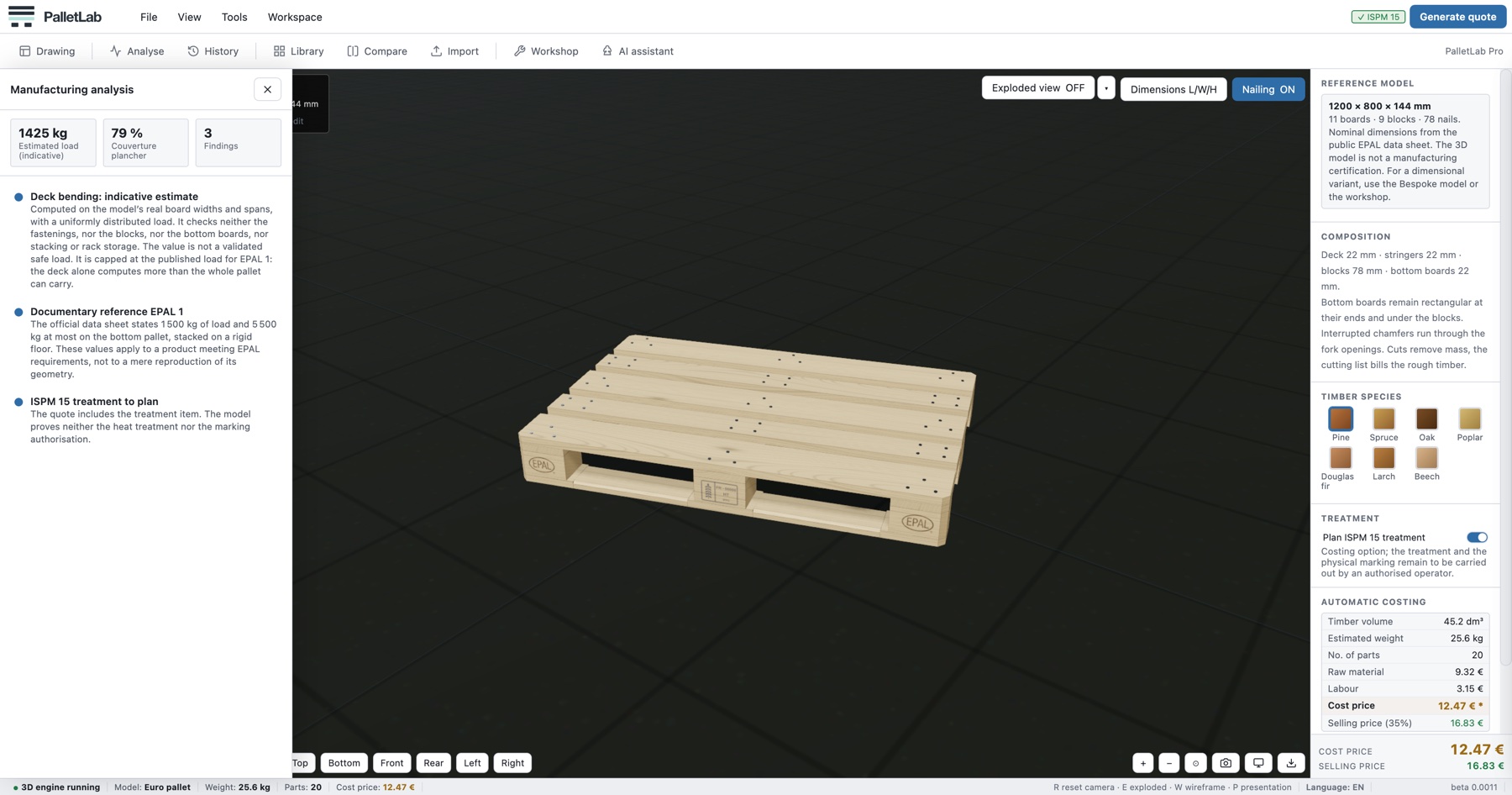The image size is (1512, 795).
Task: Select the Oak timber swatch
Action: tap(1426, 419)
